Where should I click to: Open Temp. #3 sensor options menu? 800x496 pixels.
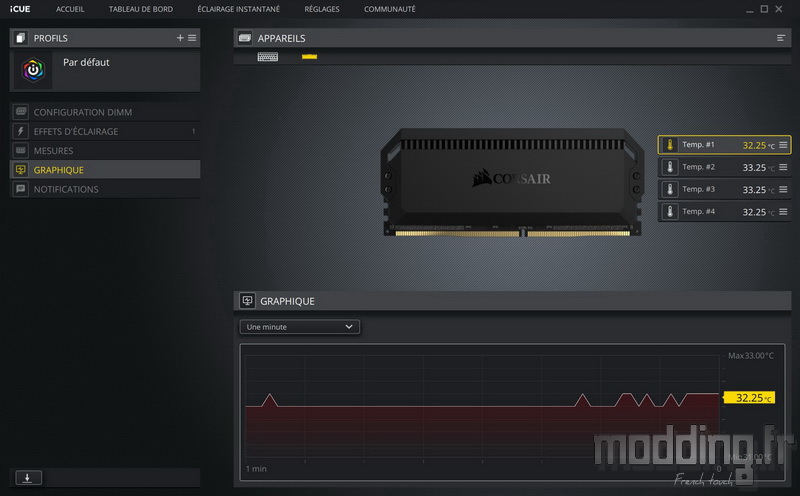[x=783, y=189]
